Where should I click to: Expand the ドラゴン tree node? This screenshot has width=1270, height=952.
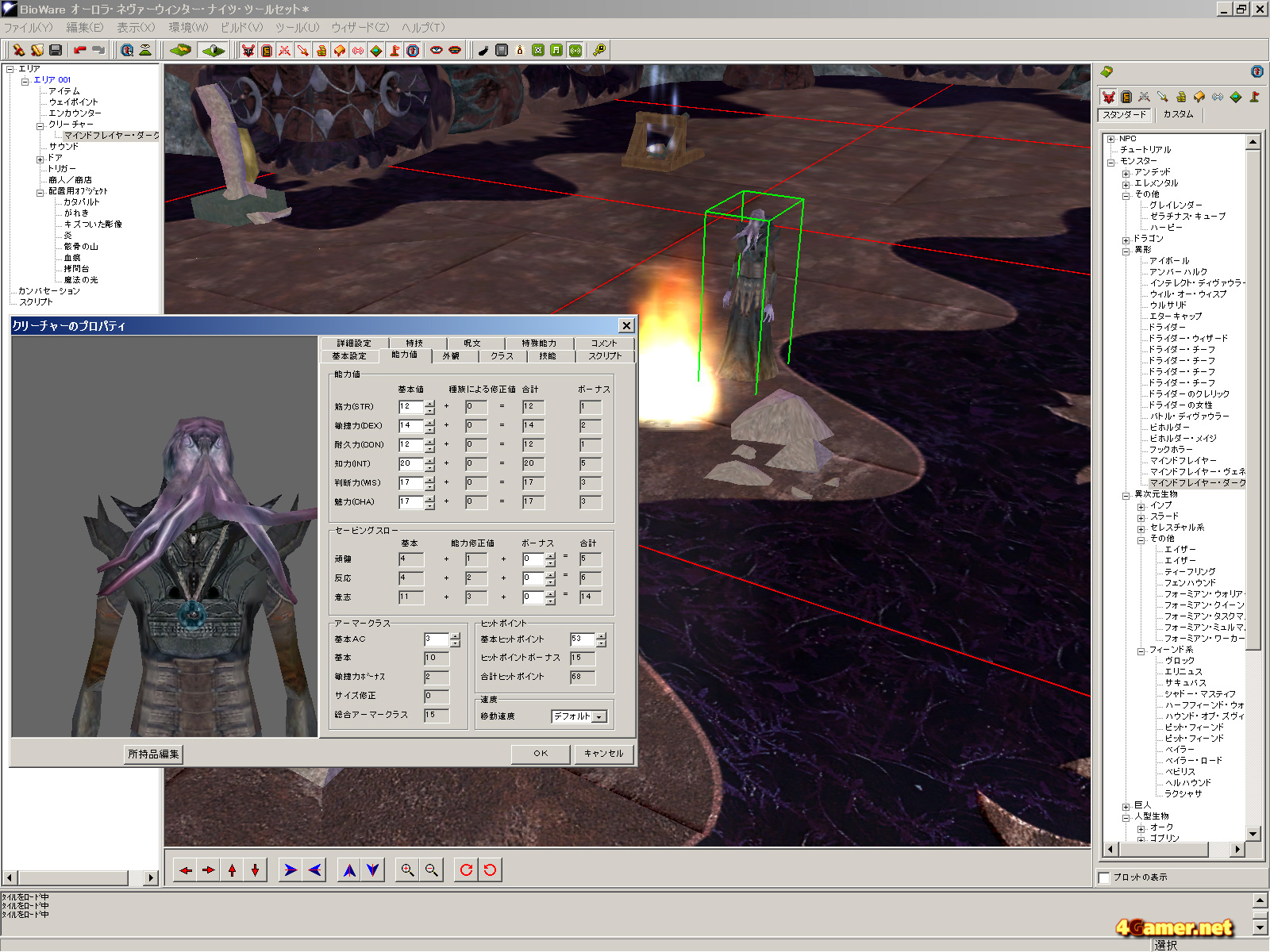(x=1126, y=240)
